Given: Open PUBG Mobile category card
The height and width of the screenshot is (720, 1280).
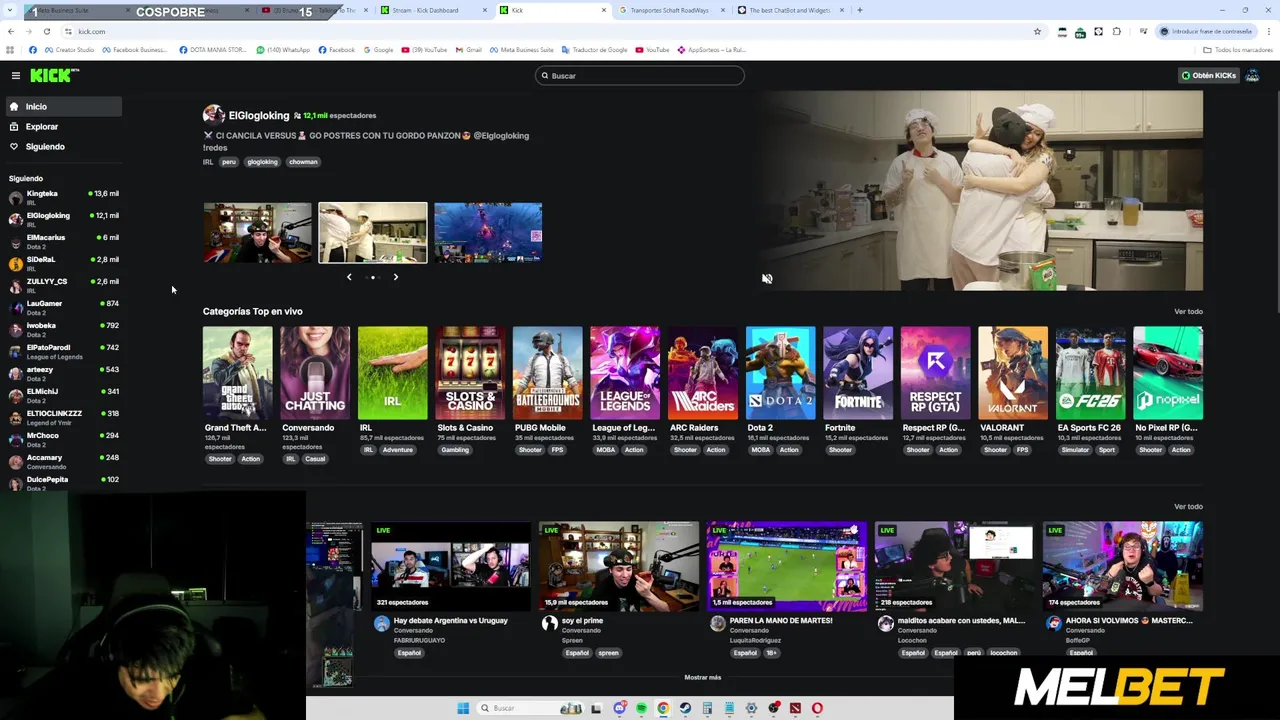Looking at the screenshot, I should coord(547,373).
